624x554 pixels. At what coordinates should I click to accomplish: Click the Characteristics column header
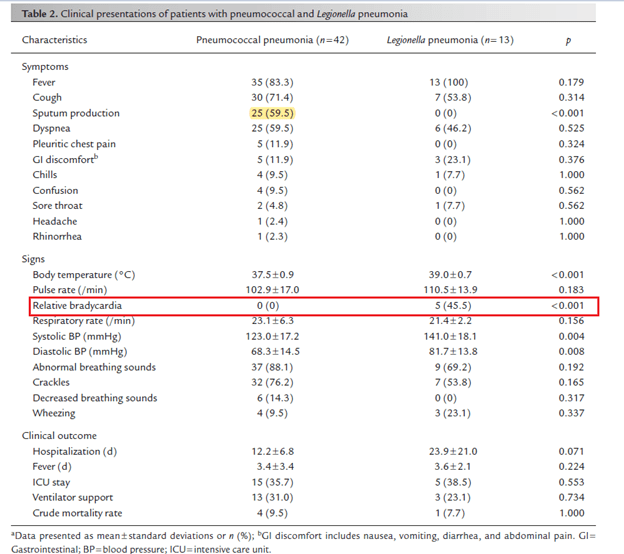pos(54,40)
